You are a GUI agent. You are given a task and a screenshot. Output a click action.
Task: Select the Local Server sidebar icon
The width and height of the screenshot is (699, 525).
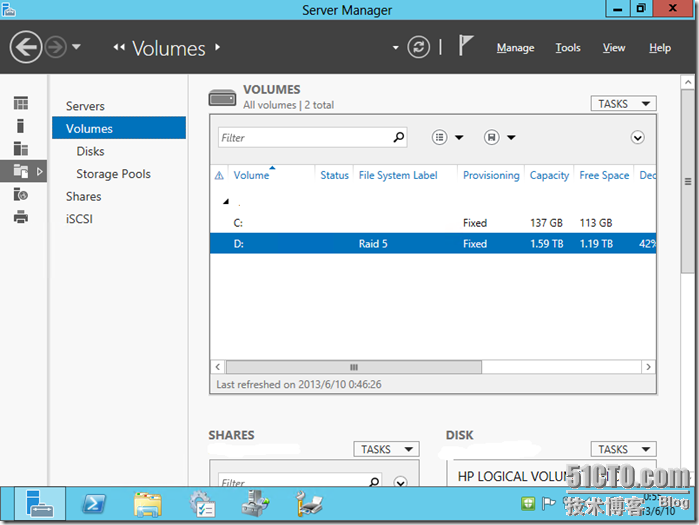point(20,126)
